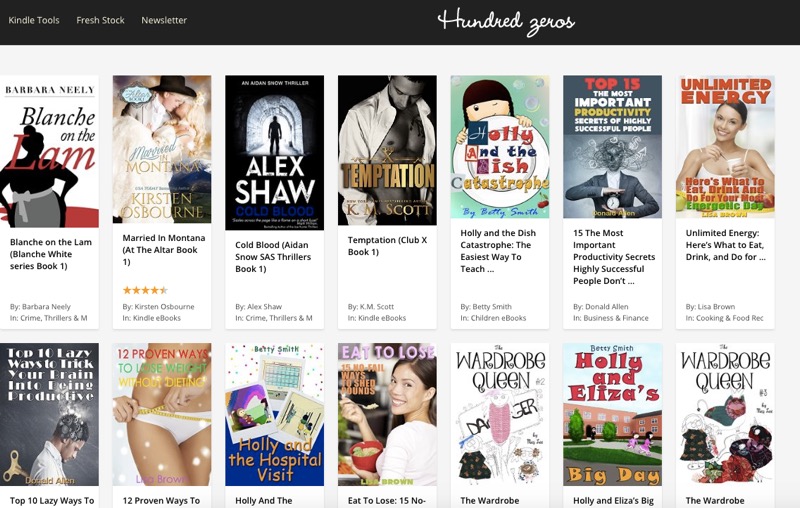Screen dimensions: 800x508
Task: Click author line By: Lisa Brown
Action: click(710, 307)
